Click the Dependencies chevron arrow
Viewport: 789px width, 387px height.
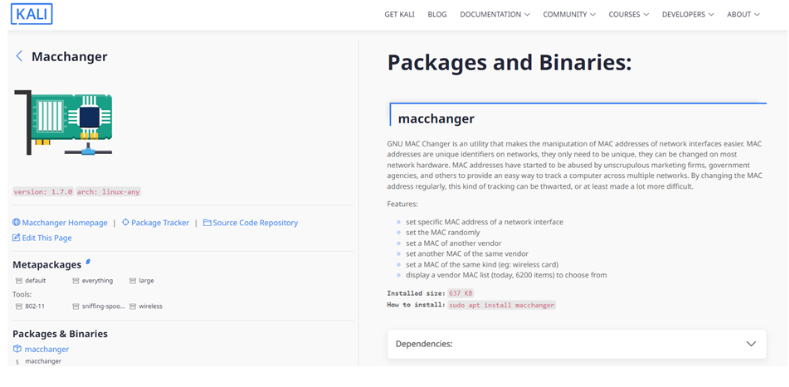click(751, 344)
